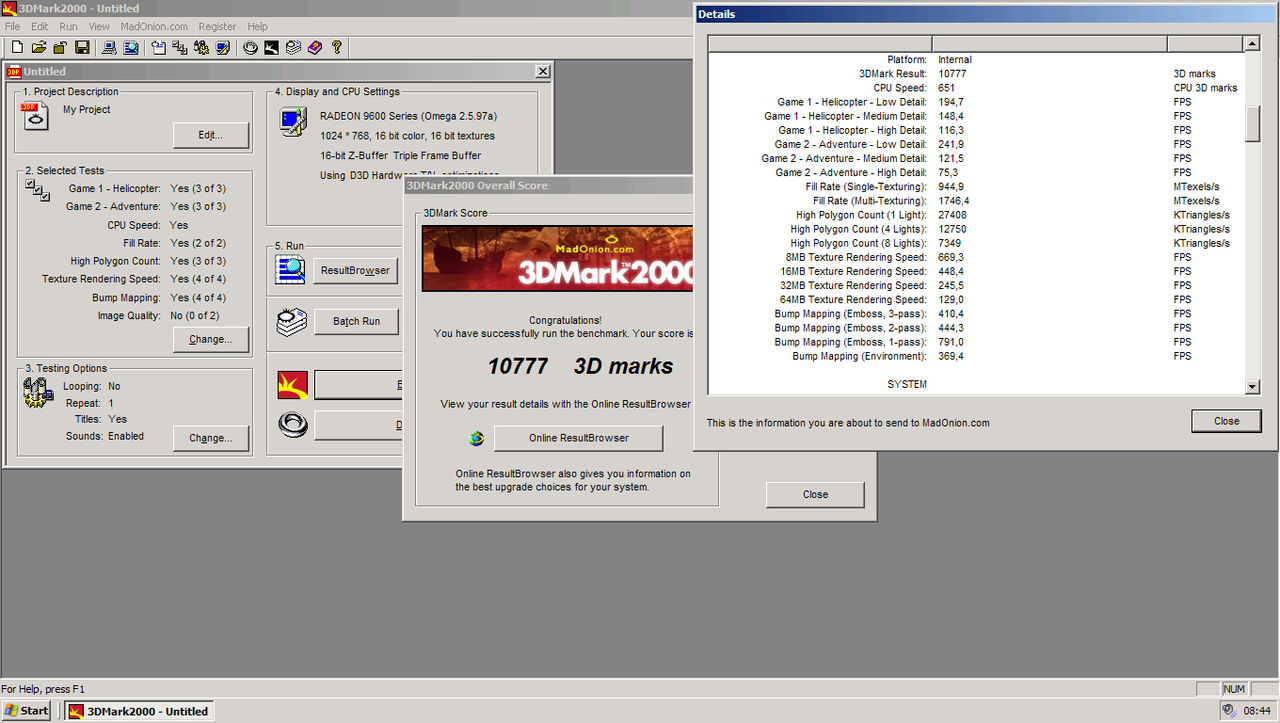Click the ResultBrowser magnifier icon in Run section
Viewport: 1280px width, 723px height.
coord(290,269)
